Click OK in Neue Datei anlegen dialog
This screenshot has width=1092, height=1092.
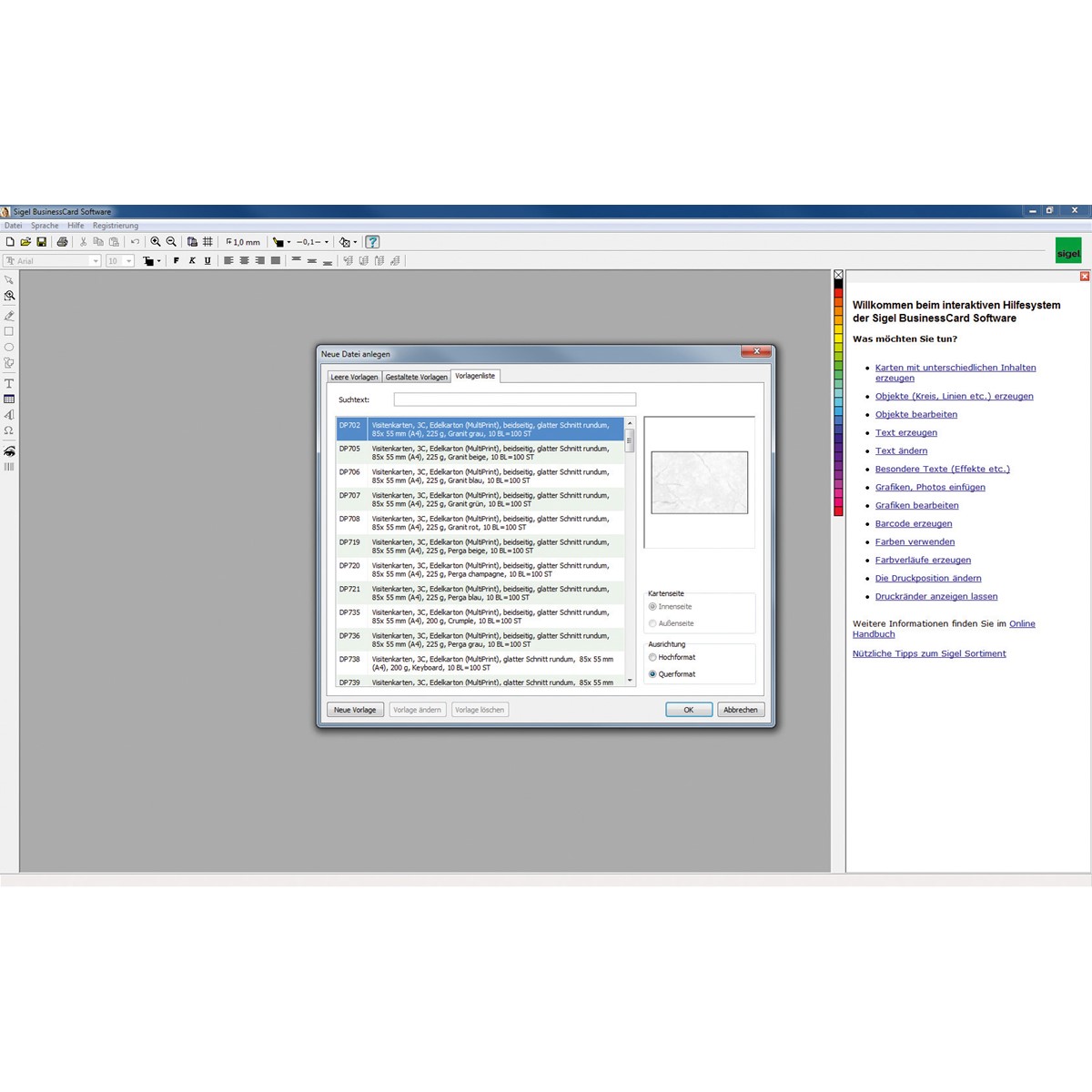(x=689, y=710)
